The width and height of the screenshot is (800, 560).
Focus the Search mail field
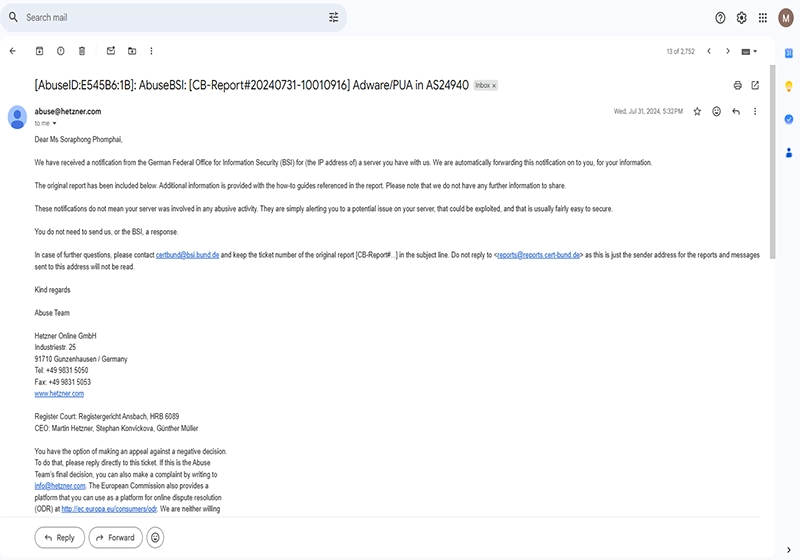(x=173, y=17)
